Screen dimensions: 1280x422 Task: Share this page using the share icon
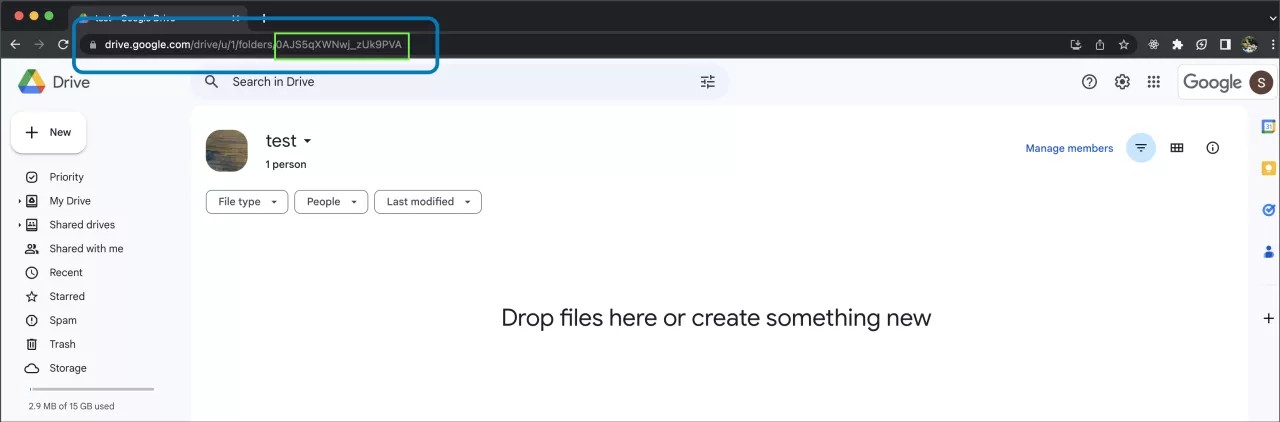[x=1100, y=44]
